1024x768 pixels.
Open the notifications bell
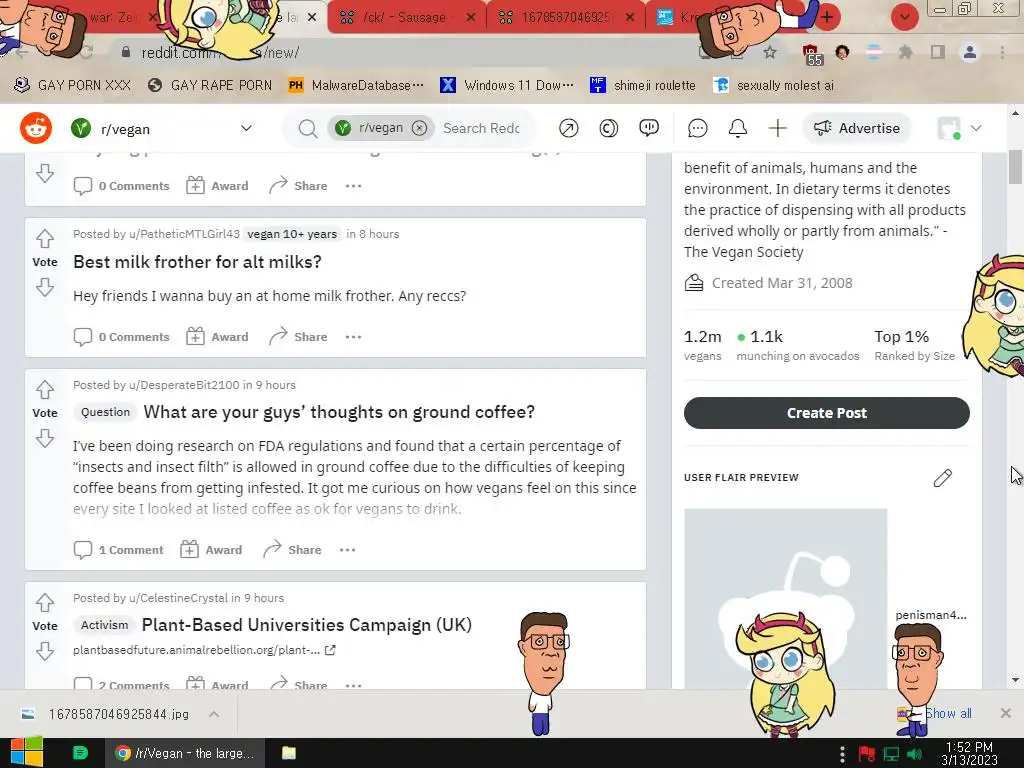click(737, 128)
